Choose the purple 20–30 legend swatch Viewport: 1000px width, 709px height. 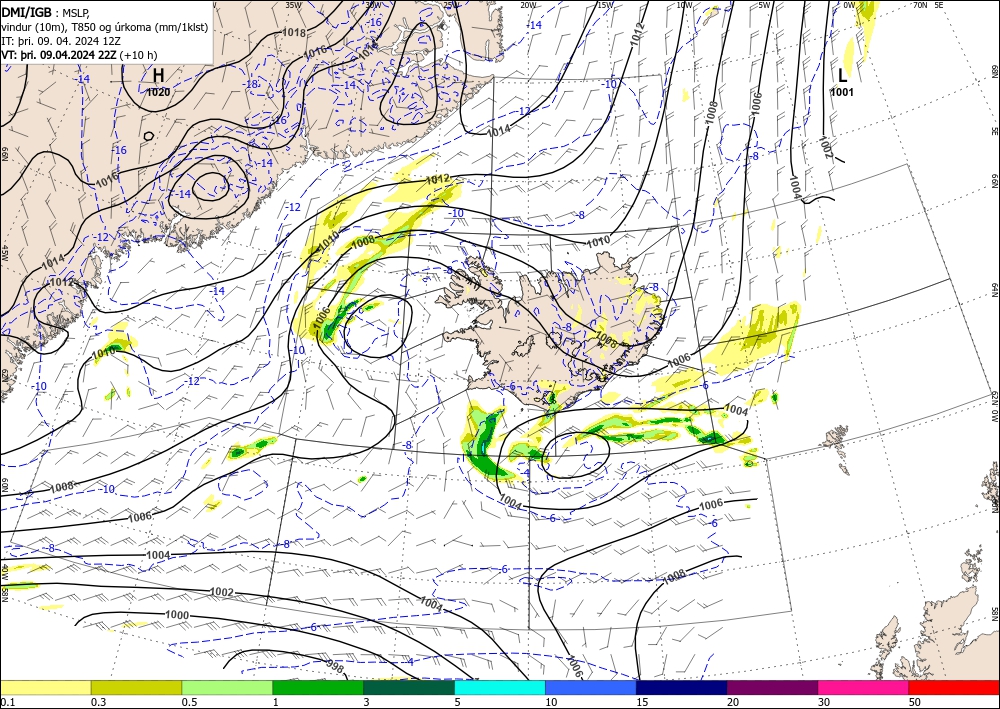click(772, 687)
